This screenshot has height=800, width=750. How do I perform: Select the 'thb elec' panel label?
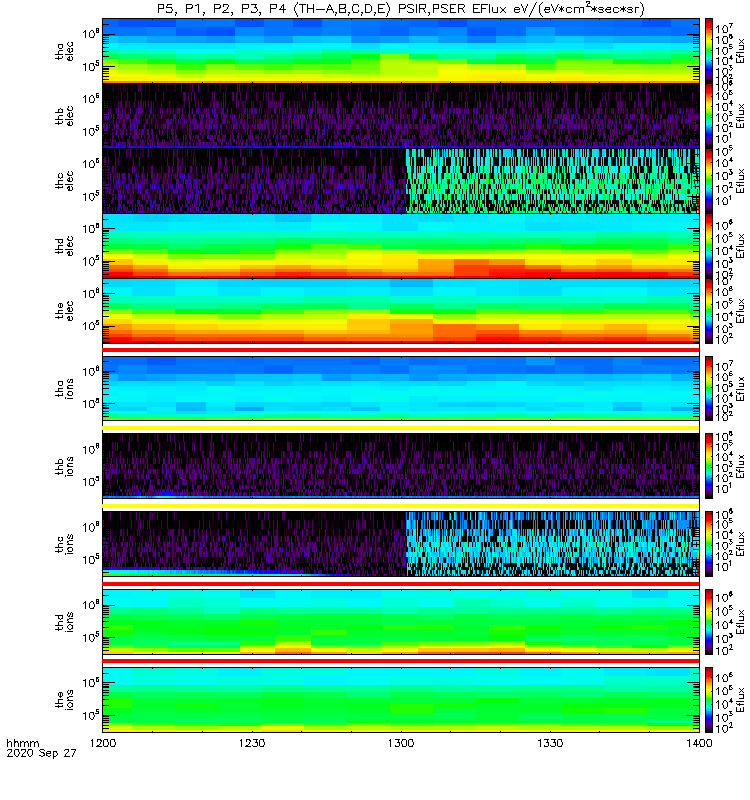click(x=64, y=116)
